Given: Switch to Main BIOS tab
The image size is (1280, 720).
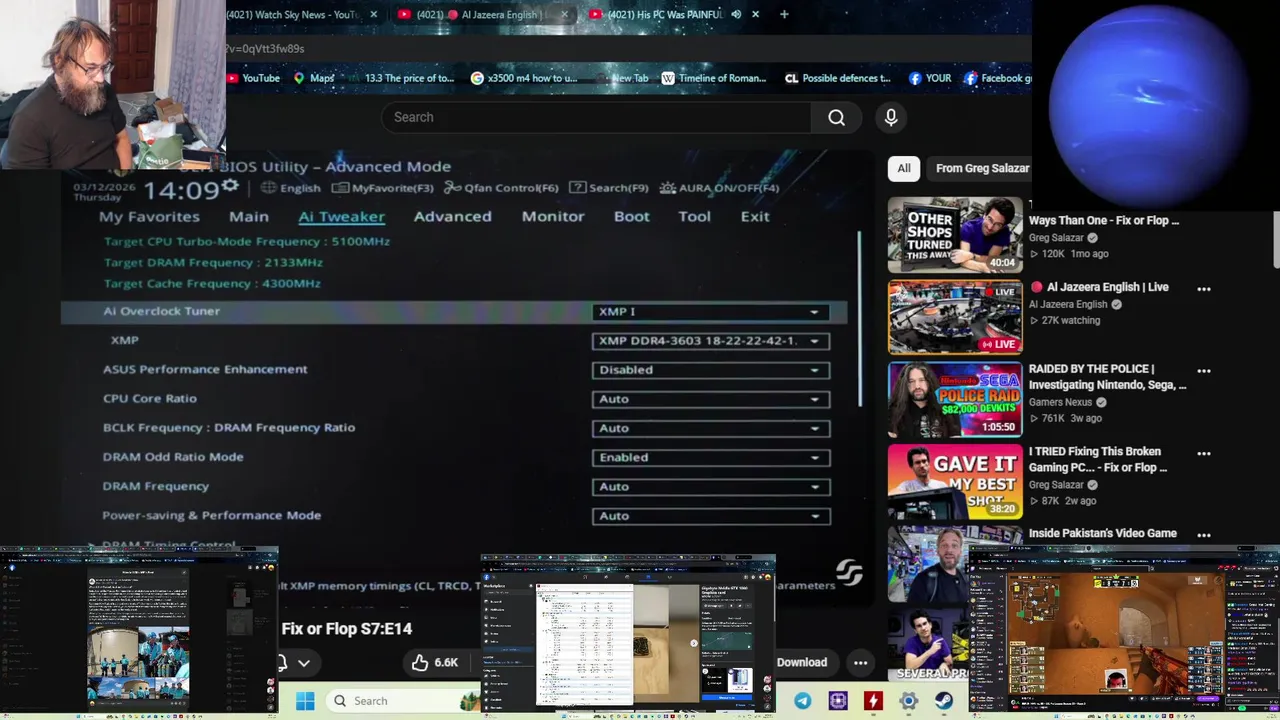Looking at the screenshot, I should pos(249,216).
